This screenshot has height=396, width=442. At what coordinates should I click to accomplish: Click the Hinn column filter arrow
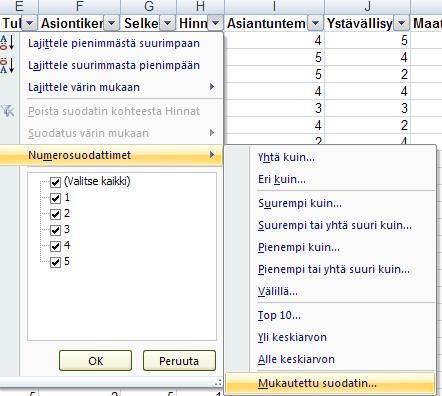[215, 23]
